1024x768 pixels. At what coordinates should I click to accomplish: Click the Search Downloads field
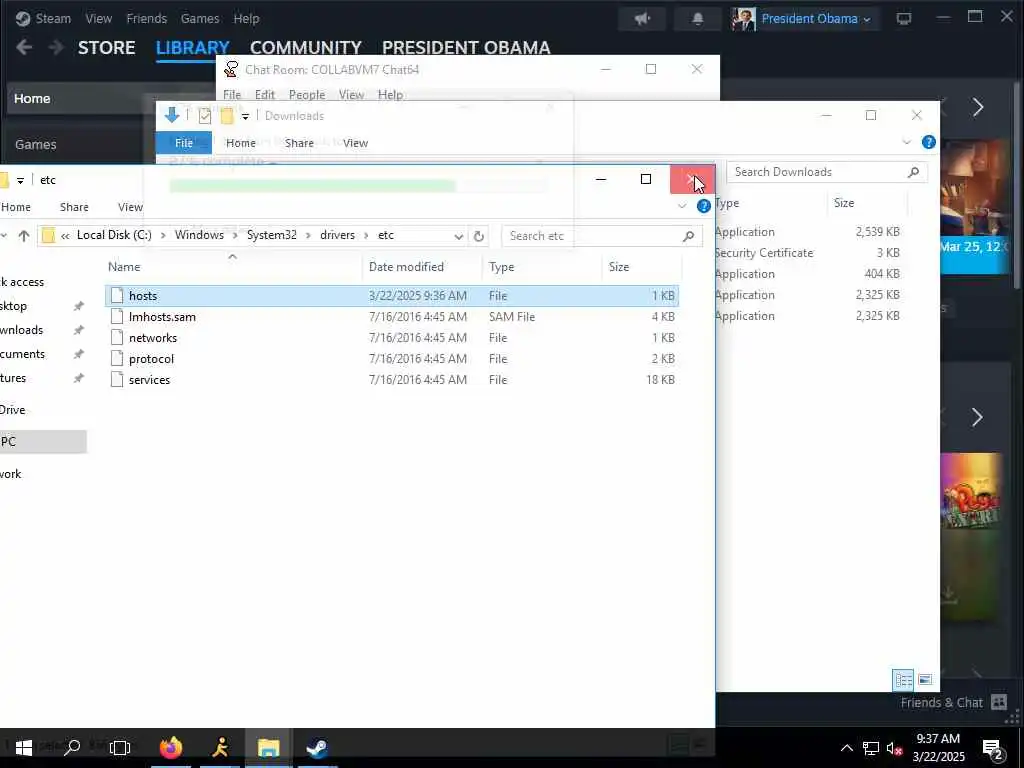827,172
